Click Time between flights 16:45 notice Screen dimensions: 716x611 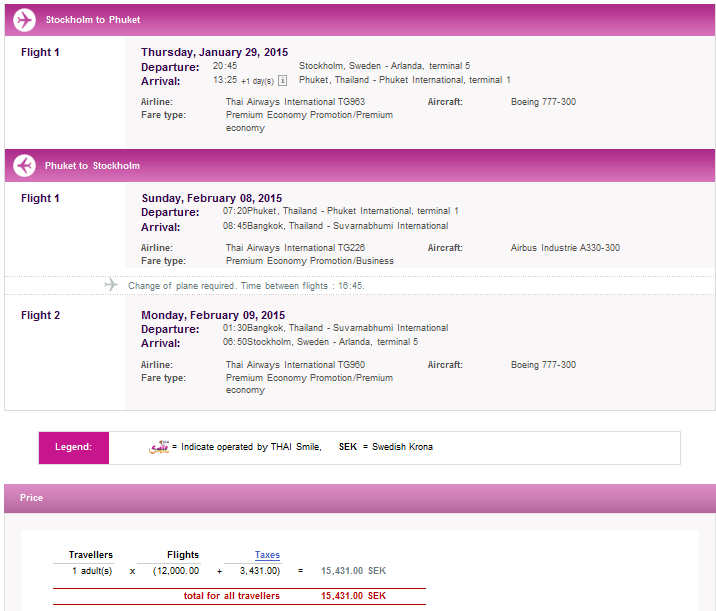(302, 286)
